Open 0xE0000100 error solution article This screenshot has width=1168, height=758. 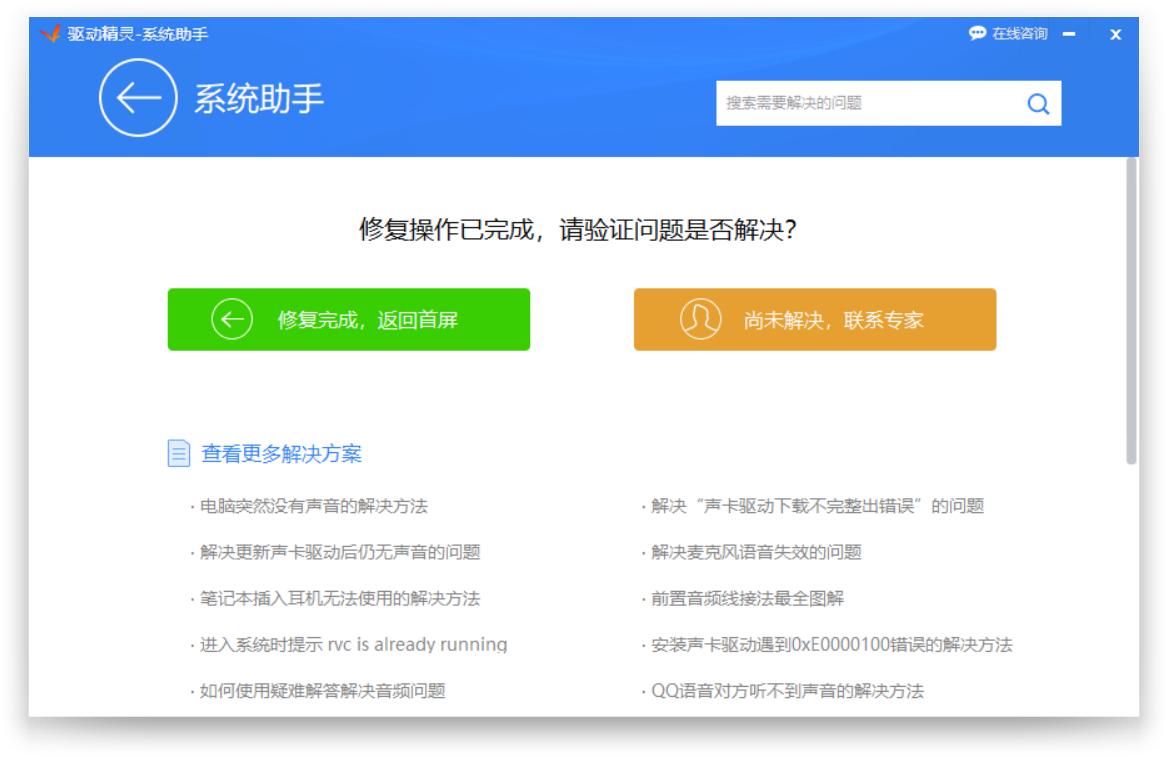click(831, 645)
